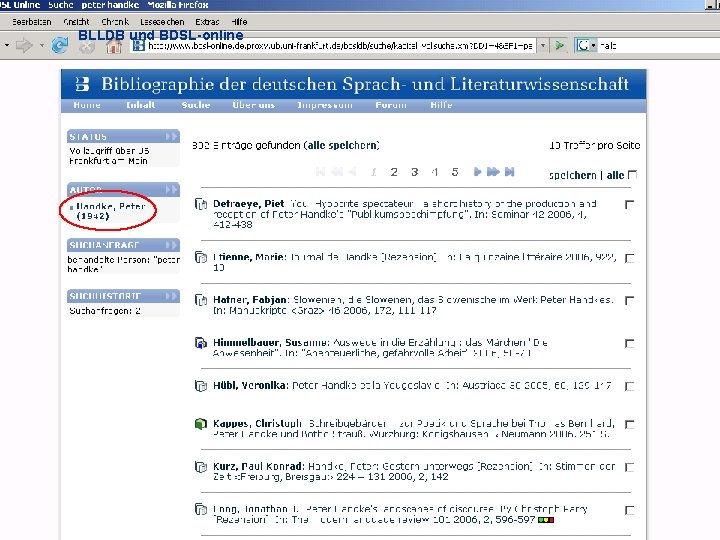Collapse the SUCHHISTORIE panel arrows
Image resolution: width=720 pixels, height=540 pixels.
click(x=171, y=296)
